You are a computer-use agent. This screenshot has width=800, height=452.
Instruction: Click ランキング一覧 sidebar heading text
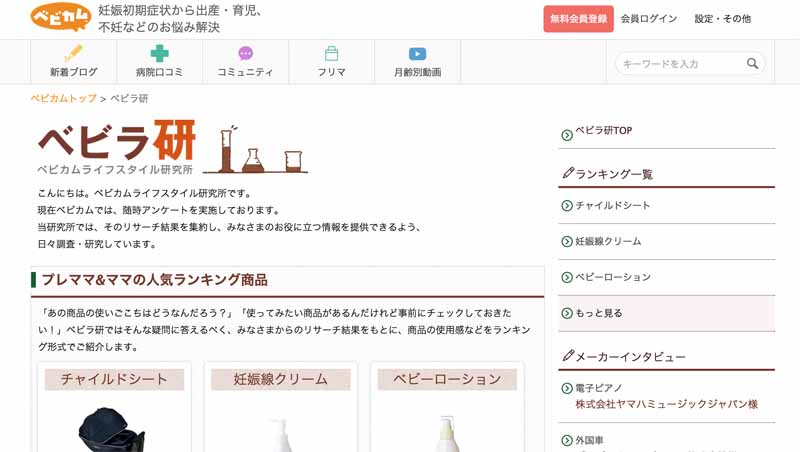tap(614, 174)
